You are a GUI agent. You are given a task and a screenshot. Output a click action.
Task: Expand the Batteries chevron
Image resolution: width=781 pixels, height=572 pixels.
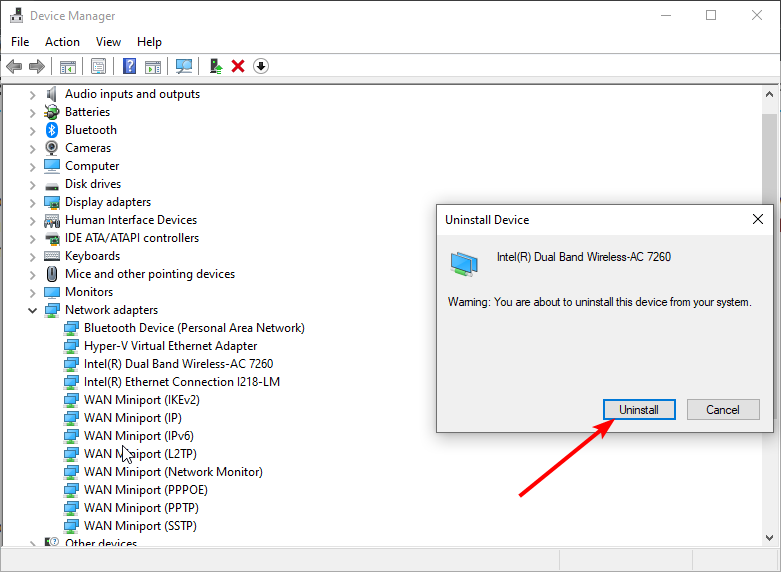point(32,113)
